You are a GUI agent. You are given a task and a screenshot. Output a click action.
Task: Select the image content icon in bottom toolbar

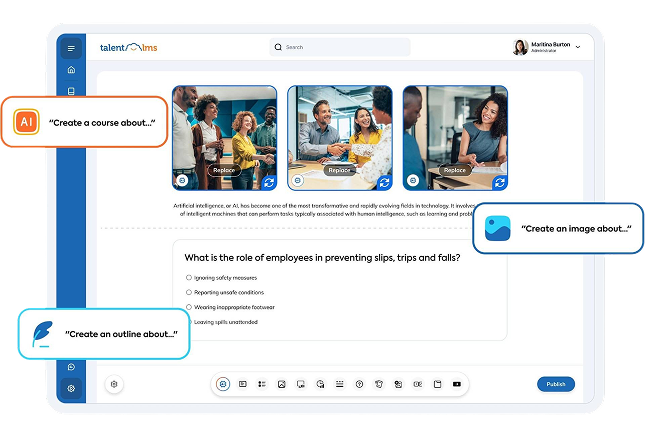[282, 384]
